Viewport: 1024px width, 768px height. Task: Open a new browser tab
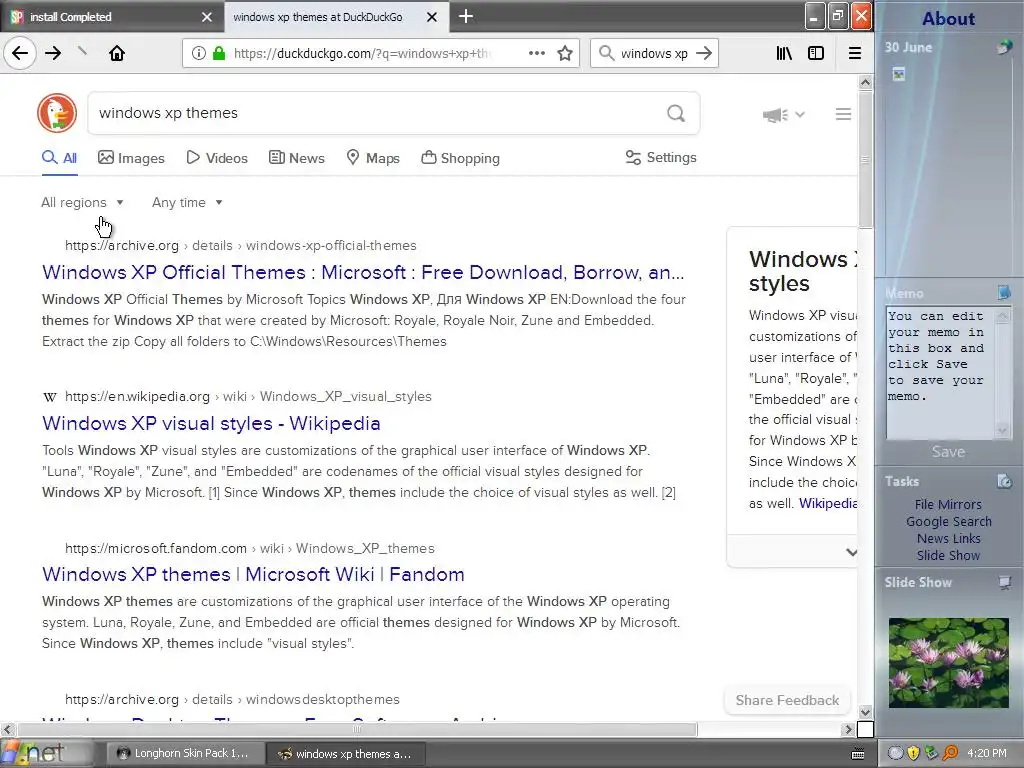466,16
